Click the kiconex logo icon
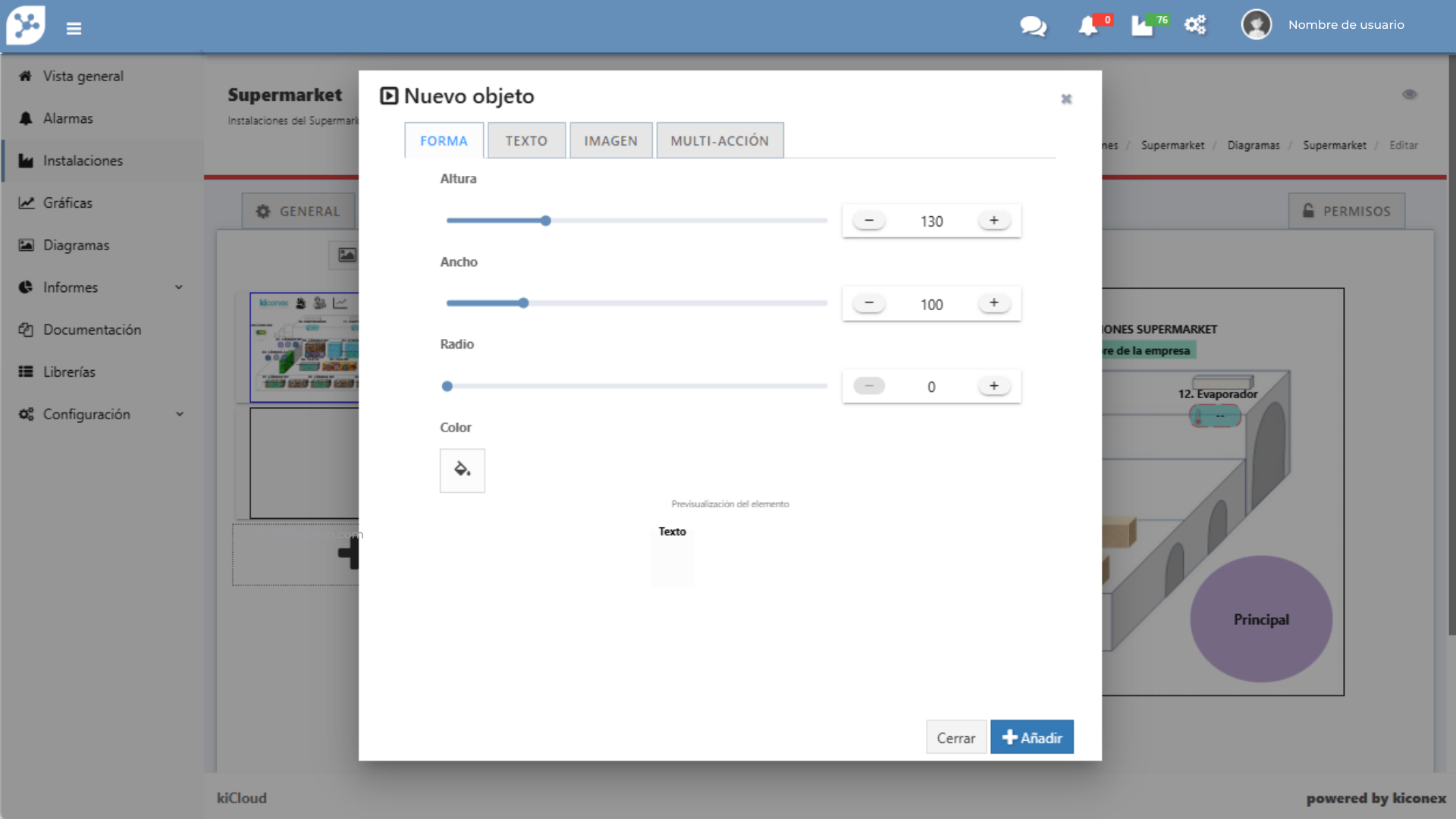 click(x=26, y=26)
